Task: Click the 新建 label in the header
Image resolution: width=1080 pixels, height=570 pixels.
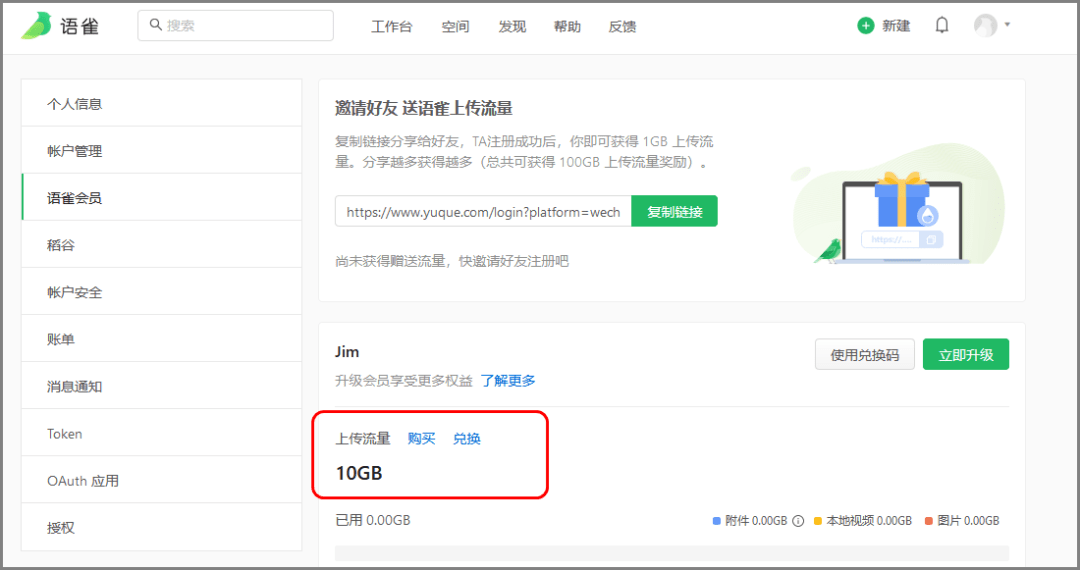Action: (896, 25)
